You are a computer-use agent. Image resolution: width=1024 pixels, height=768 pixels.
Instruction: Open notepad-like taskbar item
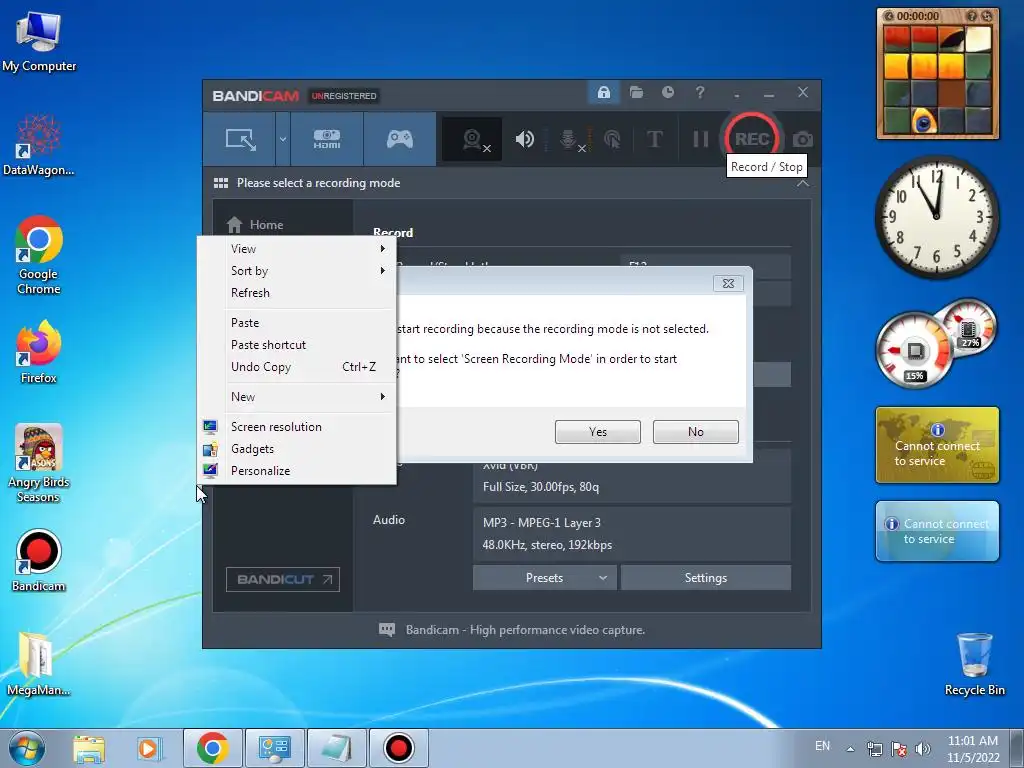tap(336, 748)
